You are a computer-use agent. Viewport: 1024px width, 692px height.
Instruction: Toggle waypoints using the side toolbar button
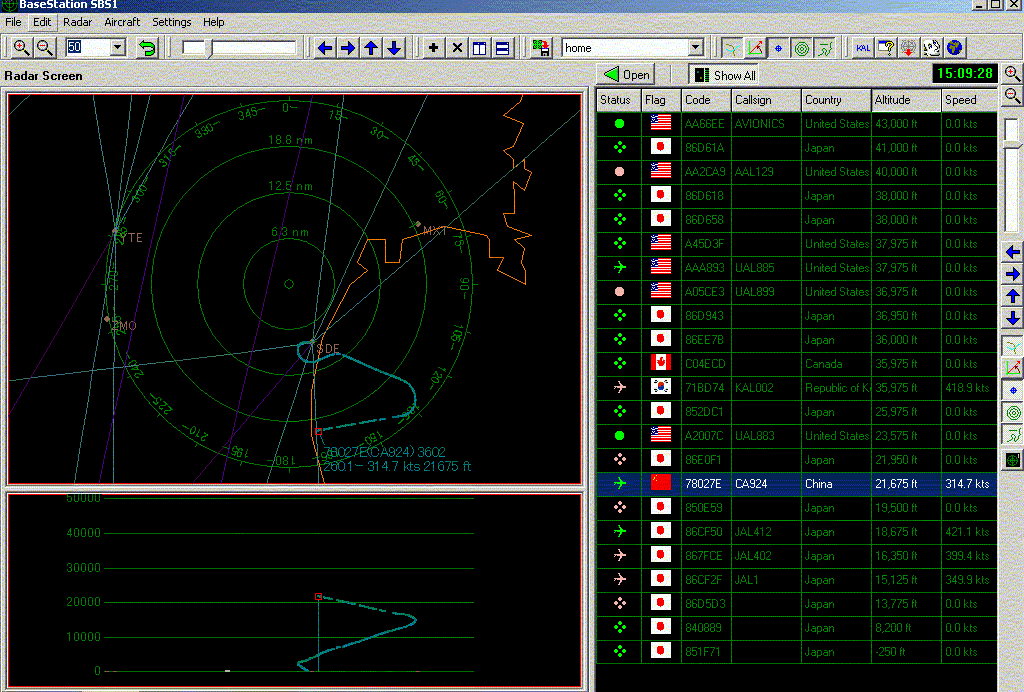pos(1013,390)
